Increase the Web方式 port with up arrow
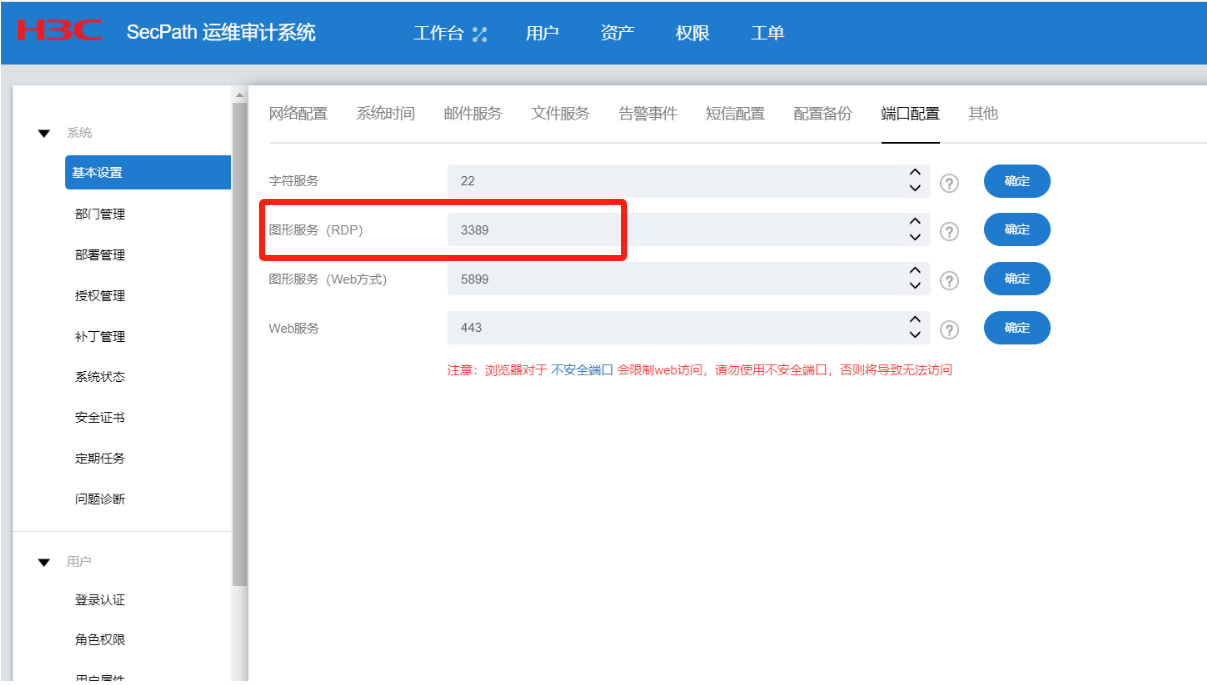The width and height of the screenshot is (1207, 685). tap(914, 271)
